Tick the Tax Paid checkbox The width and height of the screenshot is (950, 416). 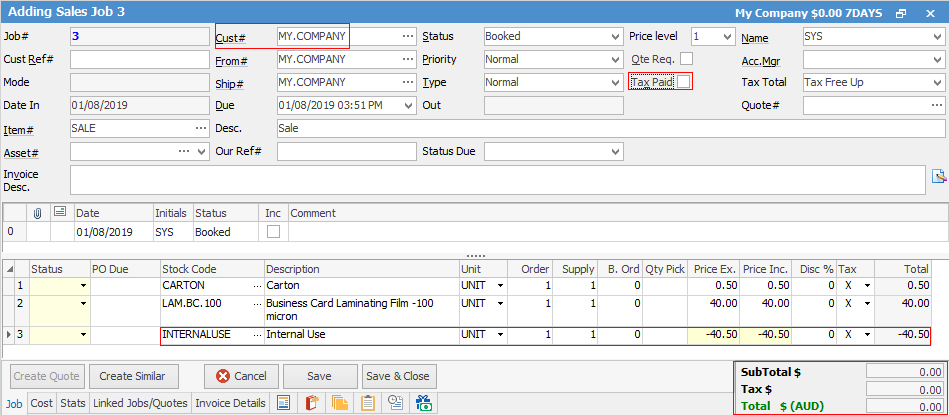point(683,82)
